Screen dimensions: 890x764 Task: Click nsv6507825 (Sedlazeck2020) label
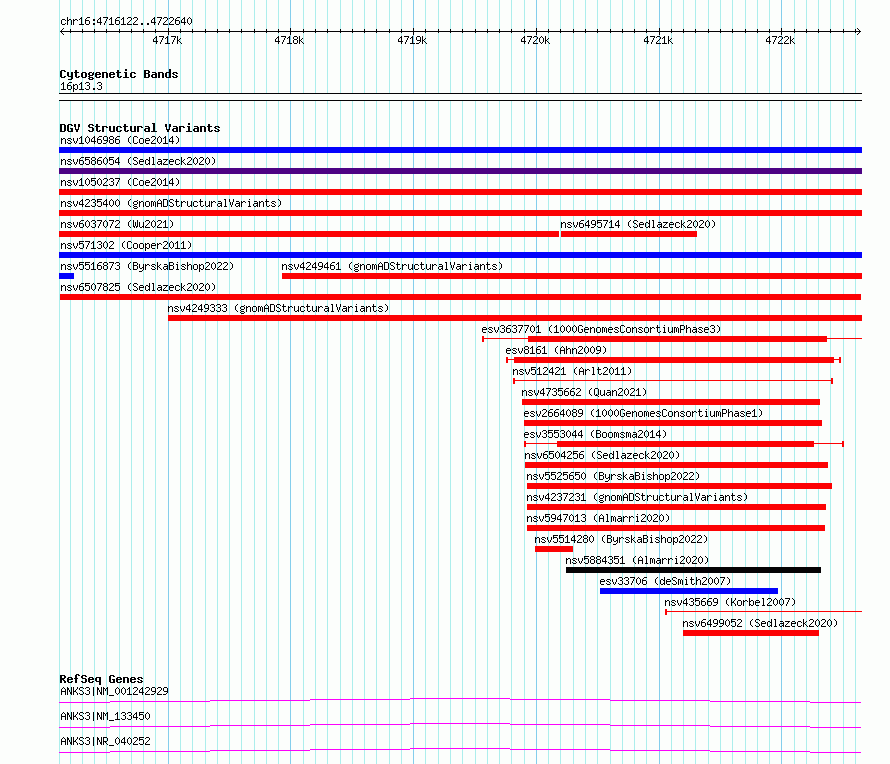tap(138, 287)
